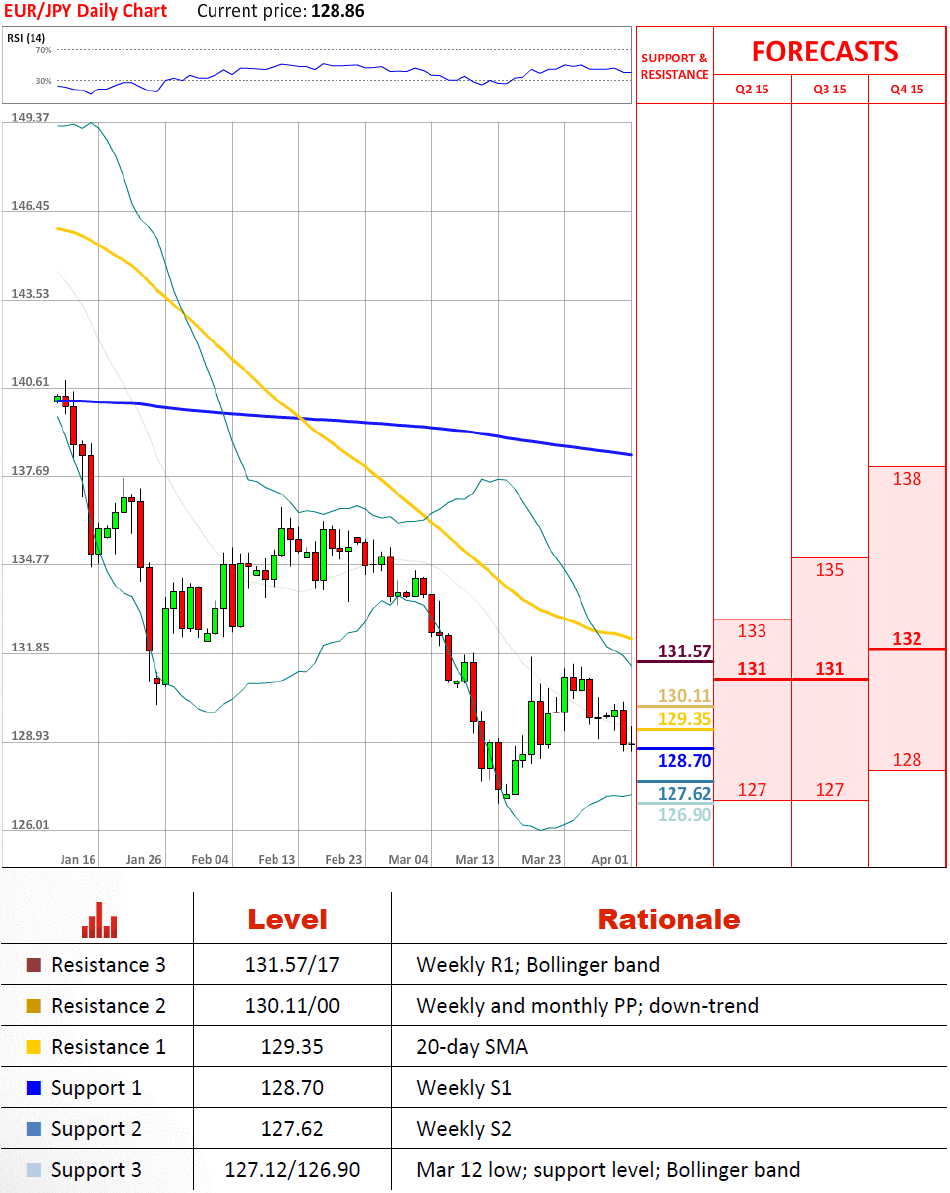Select the Support 3 light blue swatch
Viewport: 950px width, 1193px height.
(33, 1170)
